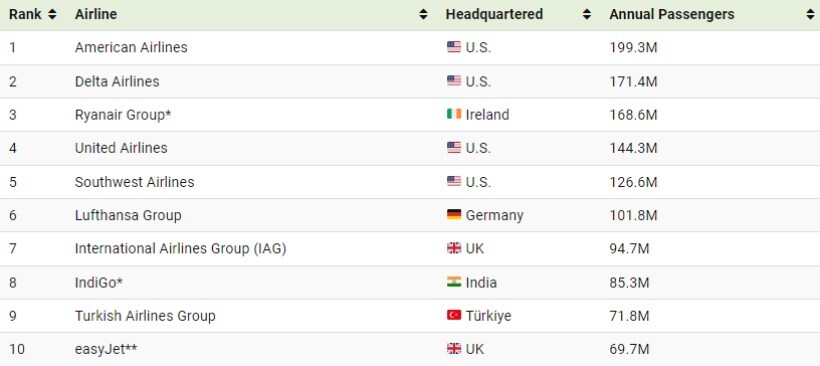Click the Turkish Airlines Group cell
Image resolution: width=820 pixels, height=366 pixels.
click(145, 316)
